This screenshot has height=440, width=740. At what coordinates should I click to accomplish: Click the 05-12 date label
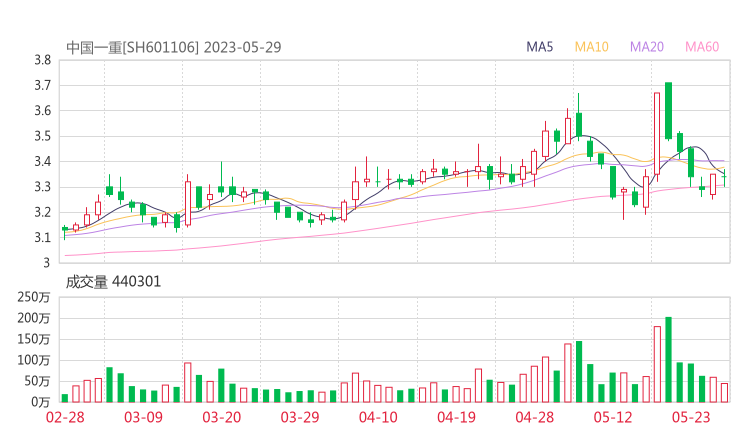click(613, 417)
